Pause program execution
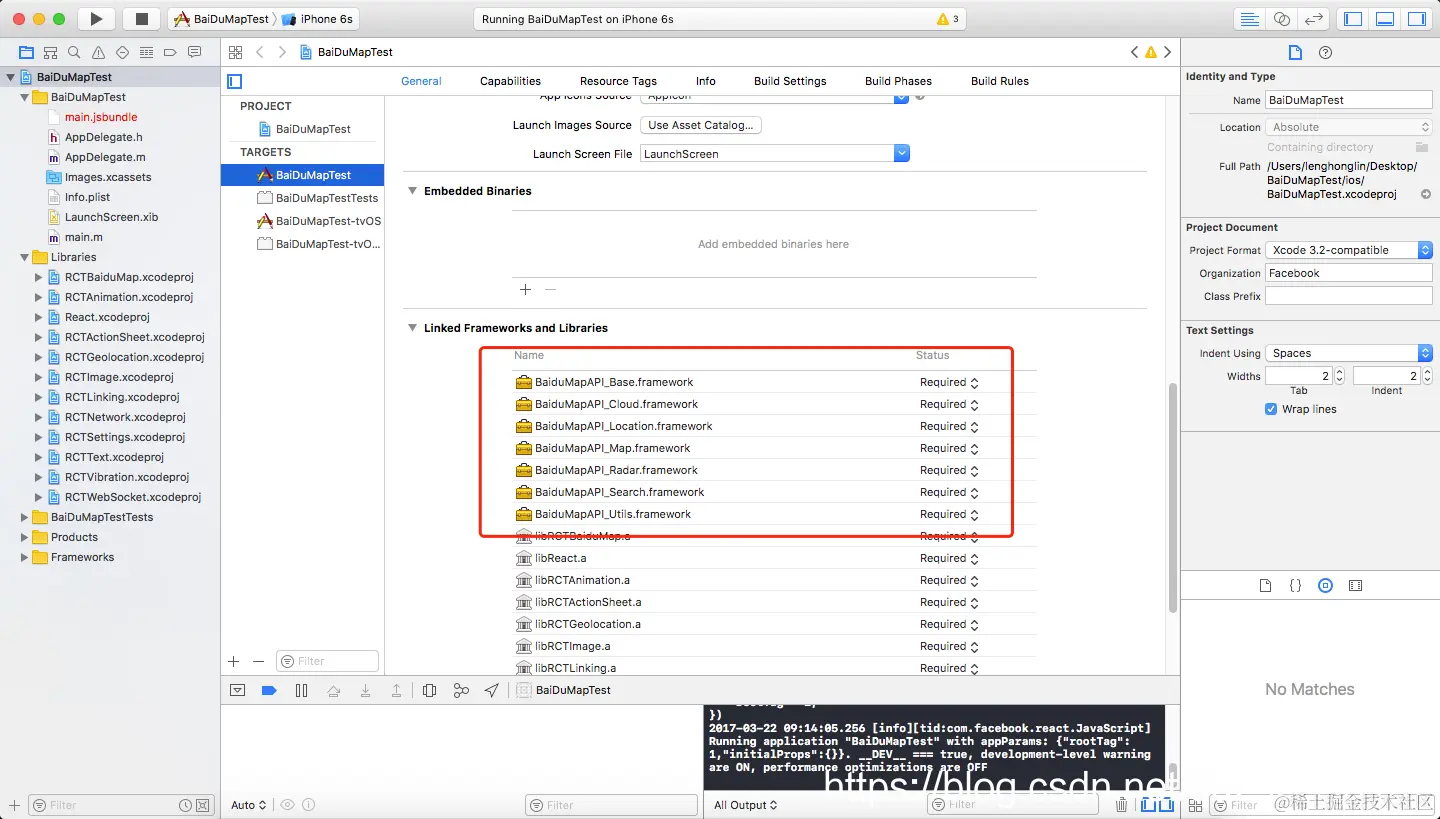The image size is (1440, 819). [301, 690]
